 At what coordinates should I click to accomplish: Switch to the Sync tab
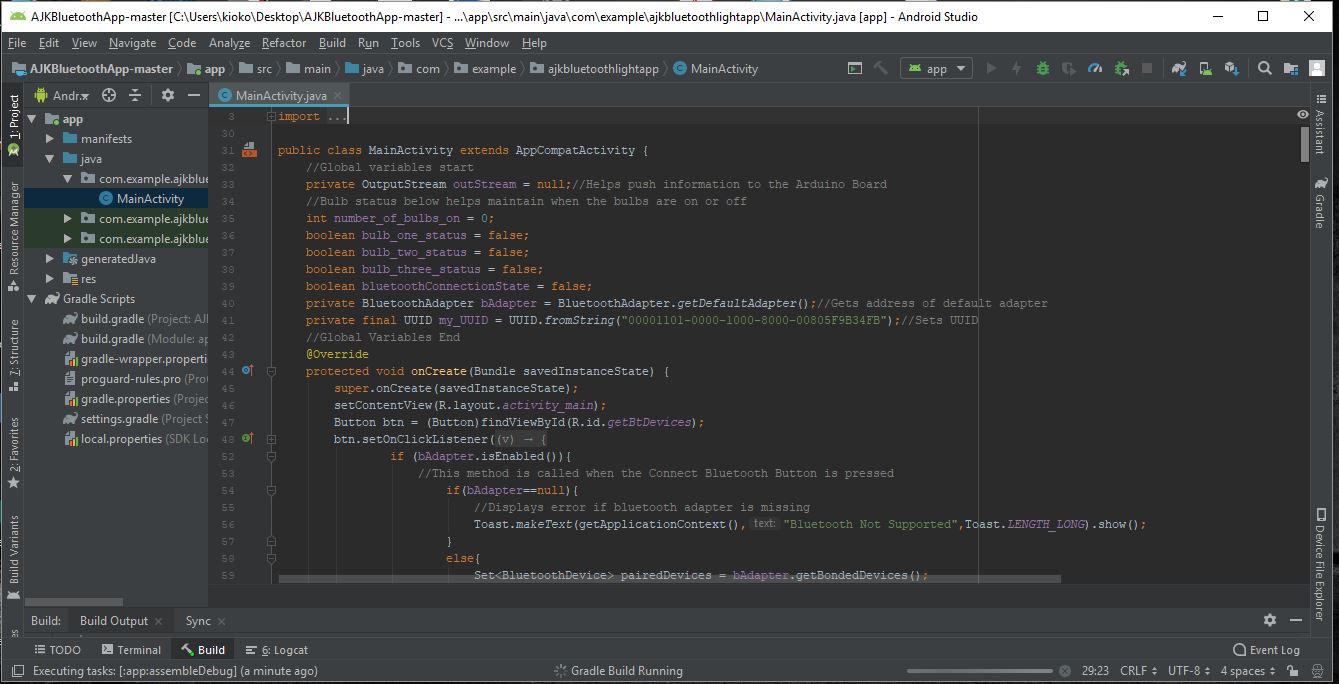(198, 621)
